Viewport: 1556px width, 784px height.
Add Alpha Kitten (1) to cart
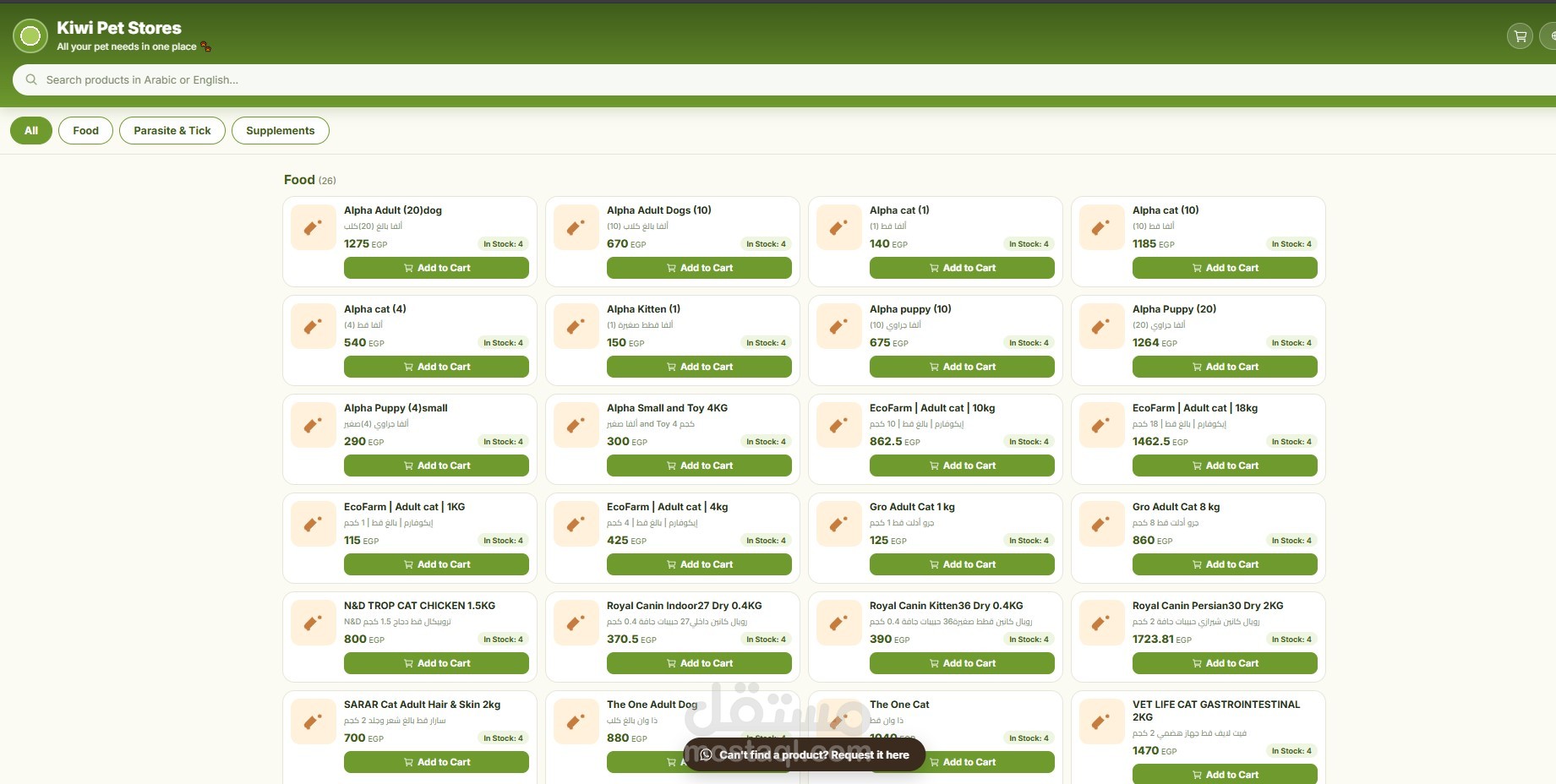(699, 367)
